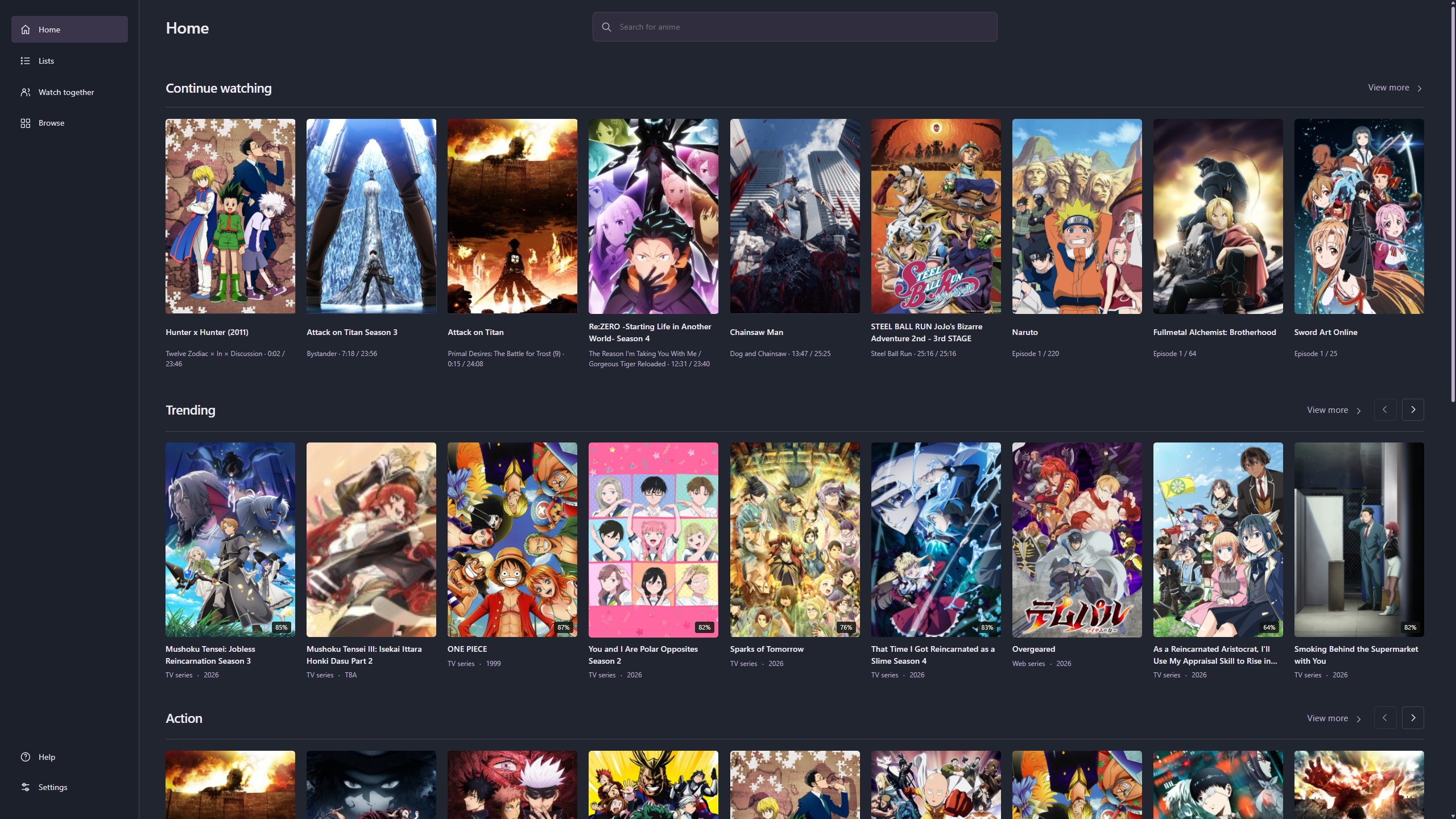Open Reincarnated as a Slime Season 4 poster

click(936, 540)
